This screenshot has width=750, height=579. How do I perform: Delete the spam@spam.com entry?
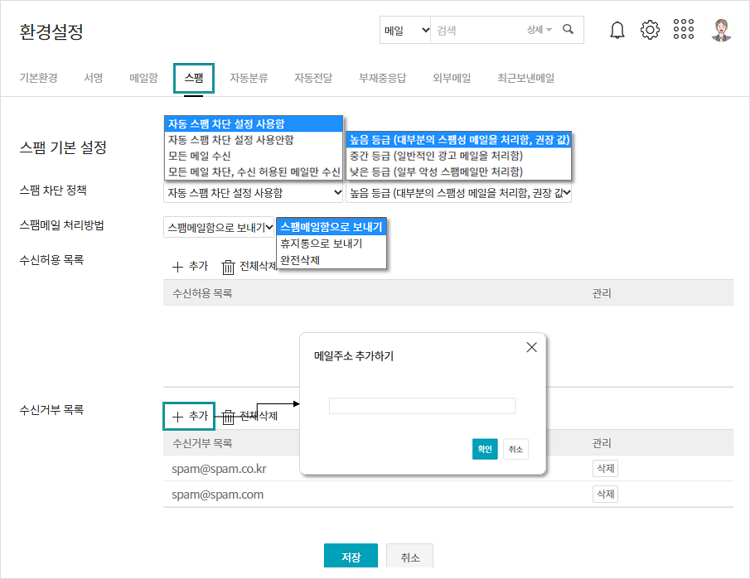[x=605, y=494]
